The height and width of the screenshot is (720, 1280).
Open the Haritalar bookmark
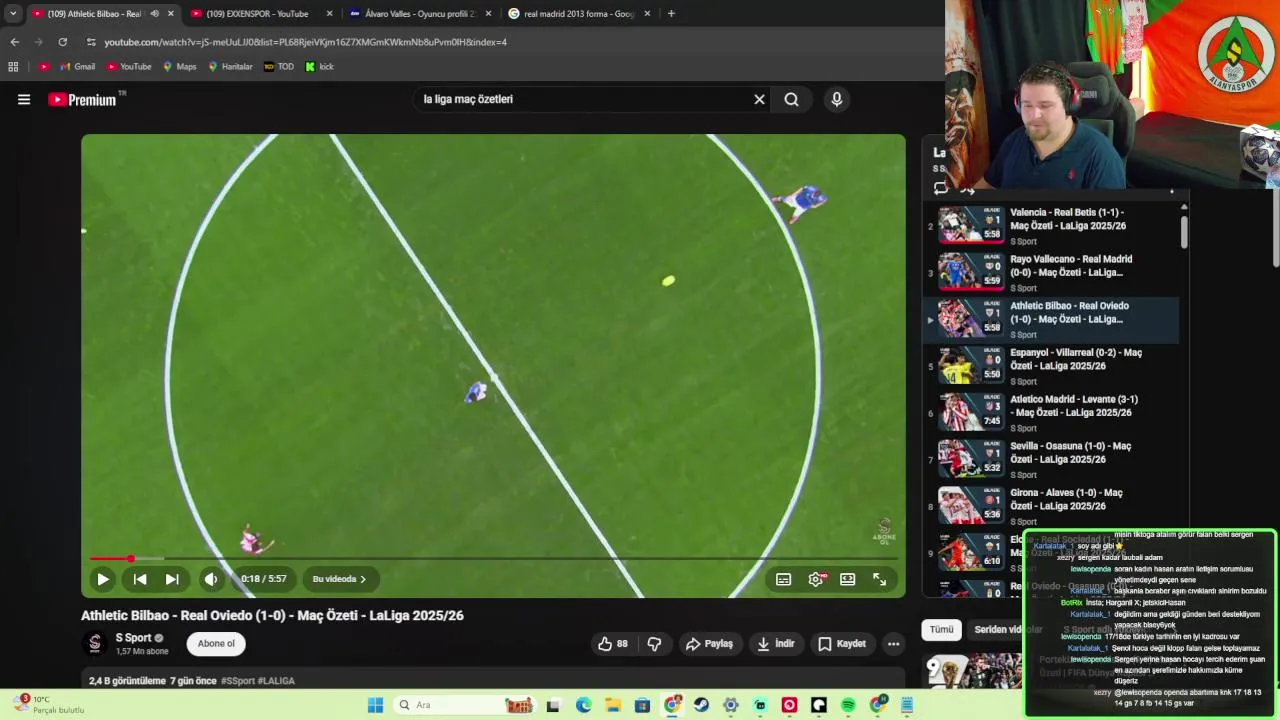click(230, 67)
